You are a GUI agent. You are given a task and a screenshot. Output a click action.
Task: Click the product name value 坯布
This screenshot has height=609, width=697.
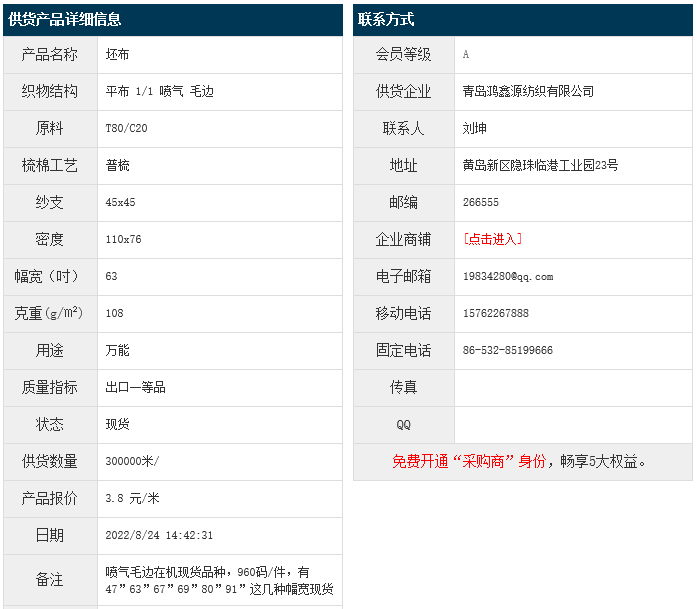pos(117,54)
